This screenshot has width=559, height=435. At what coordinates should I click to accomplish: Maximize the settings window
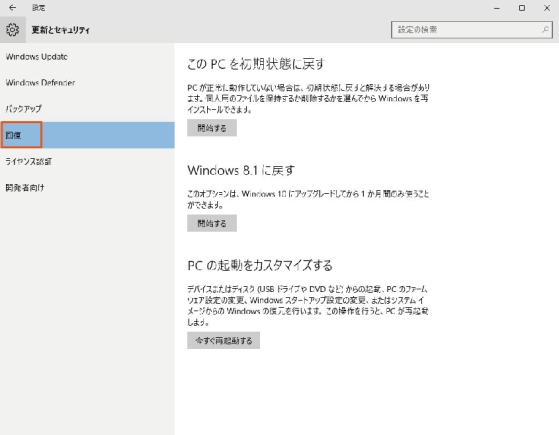522,8
